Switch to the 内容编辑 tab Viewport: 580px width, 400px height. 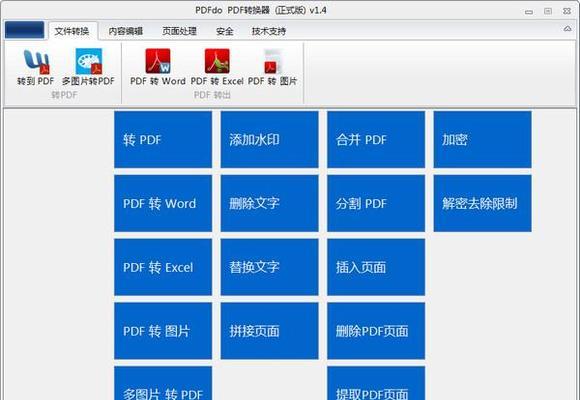(125, 31)
